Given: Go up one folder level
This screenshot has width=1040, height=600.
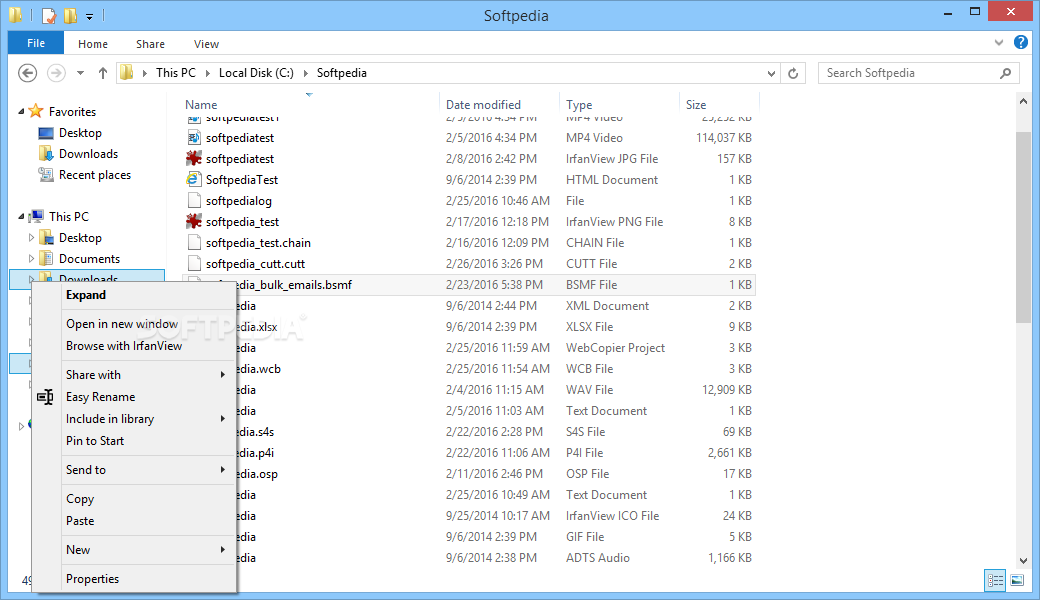Looking at the screenshot, I should pyautogui.click(x=102, y=73).
